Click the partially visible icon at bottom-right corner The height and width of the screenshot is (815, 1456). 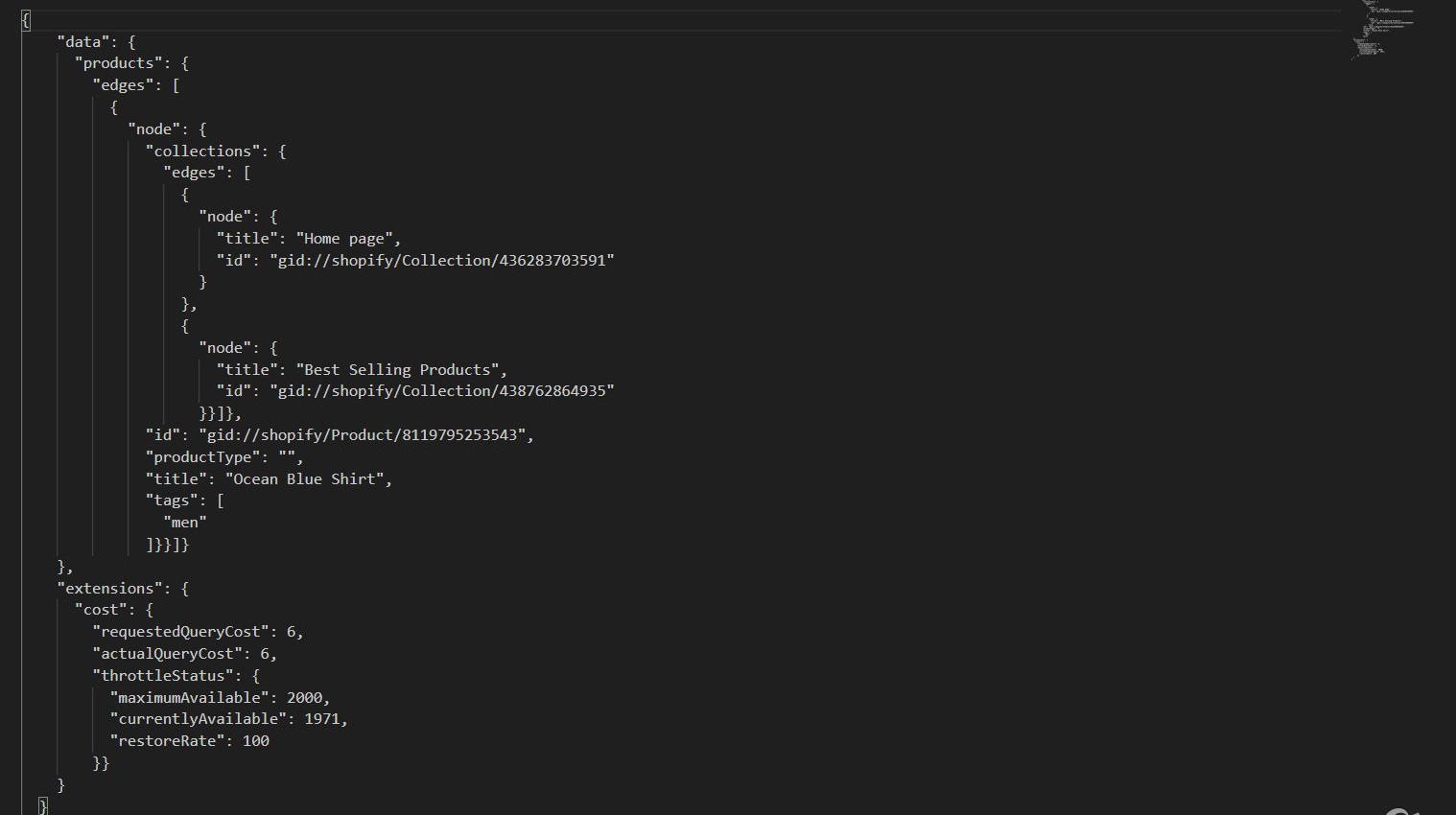pos(1400,810)
